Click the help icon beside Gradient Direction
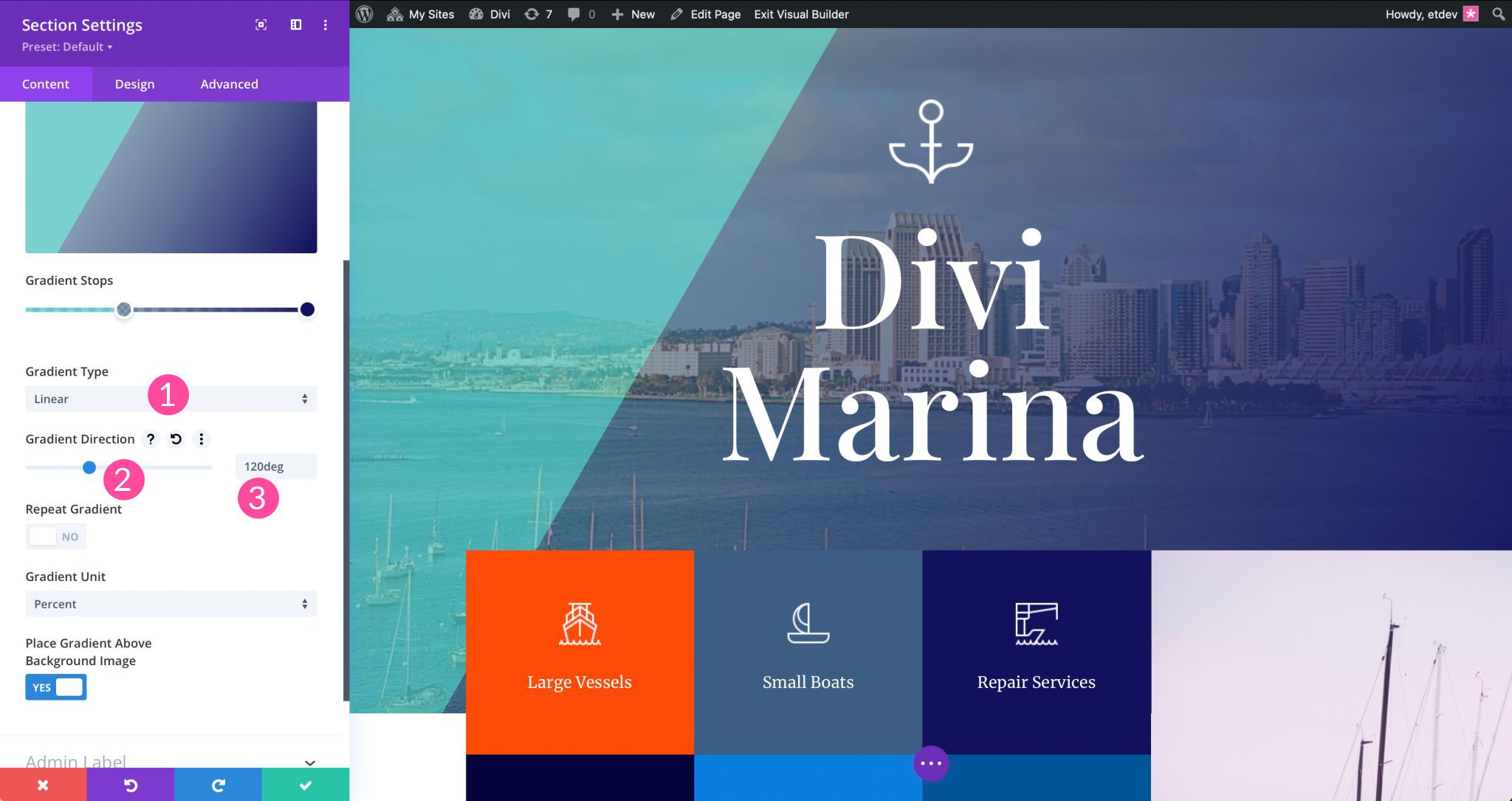 point(150,439)
